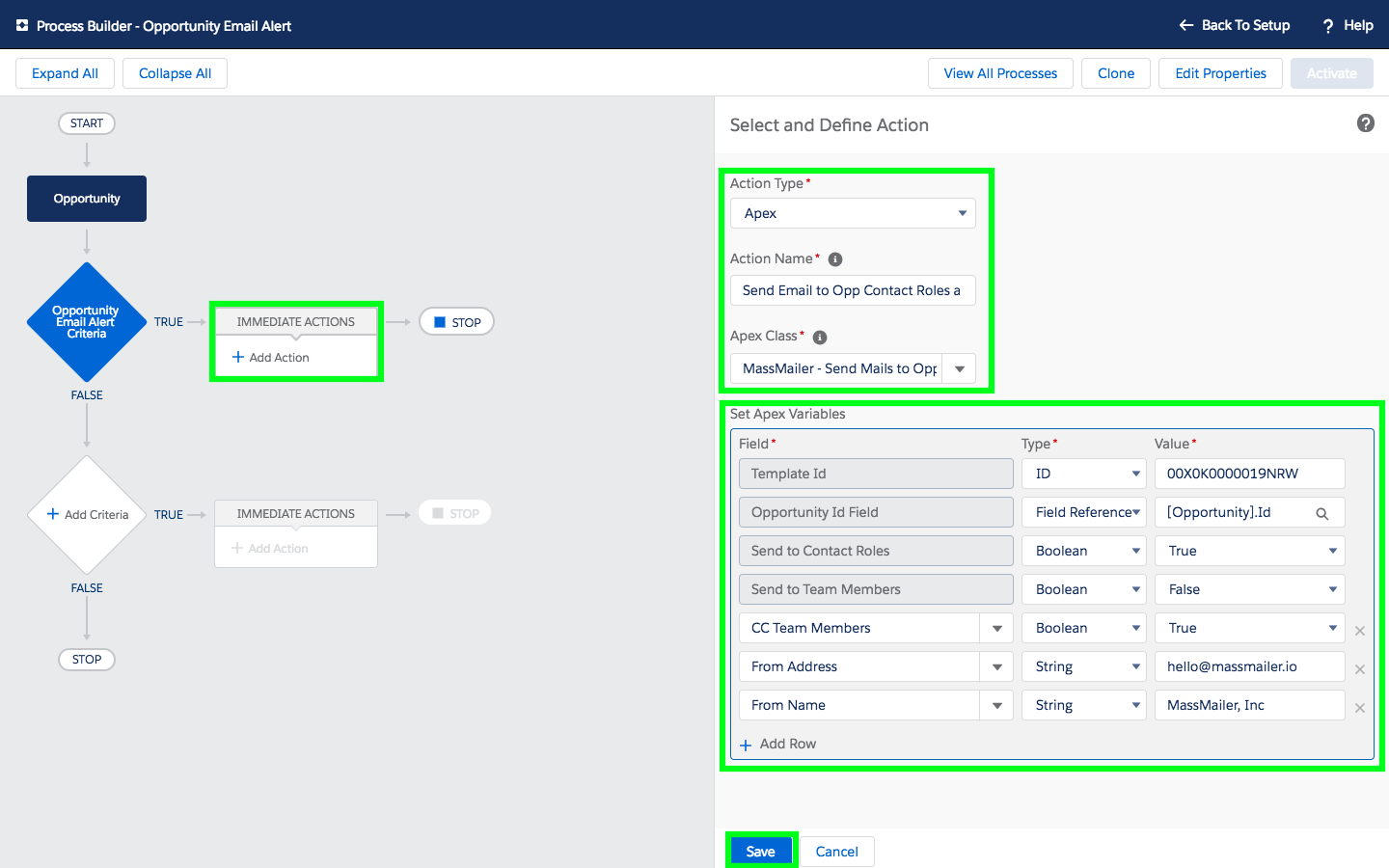This screenshot has width=1389, height=868.
Task: Click the info icon next to Action Name
Action: 834,258
